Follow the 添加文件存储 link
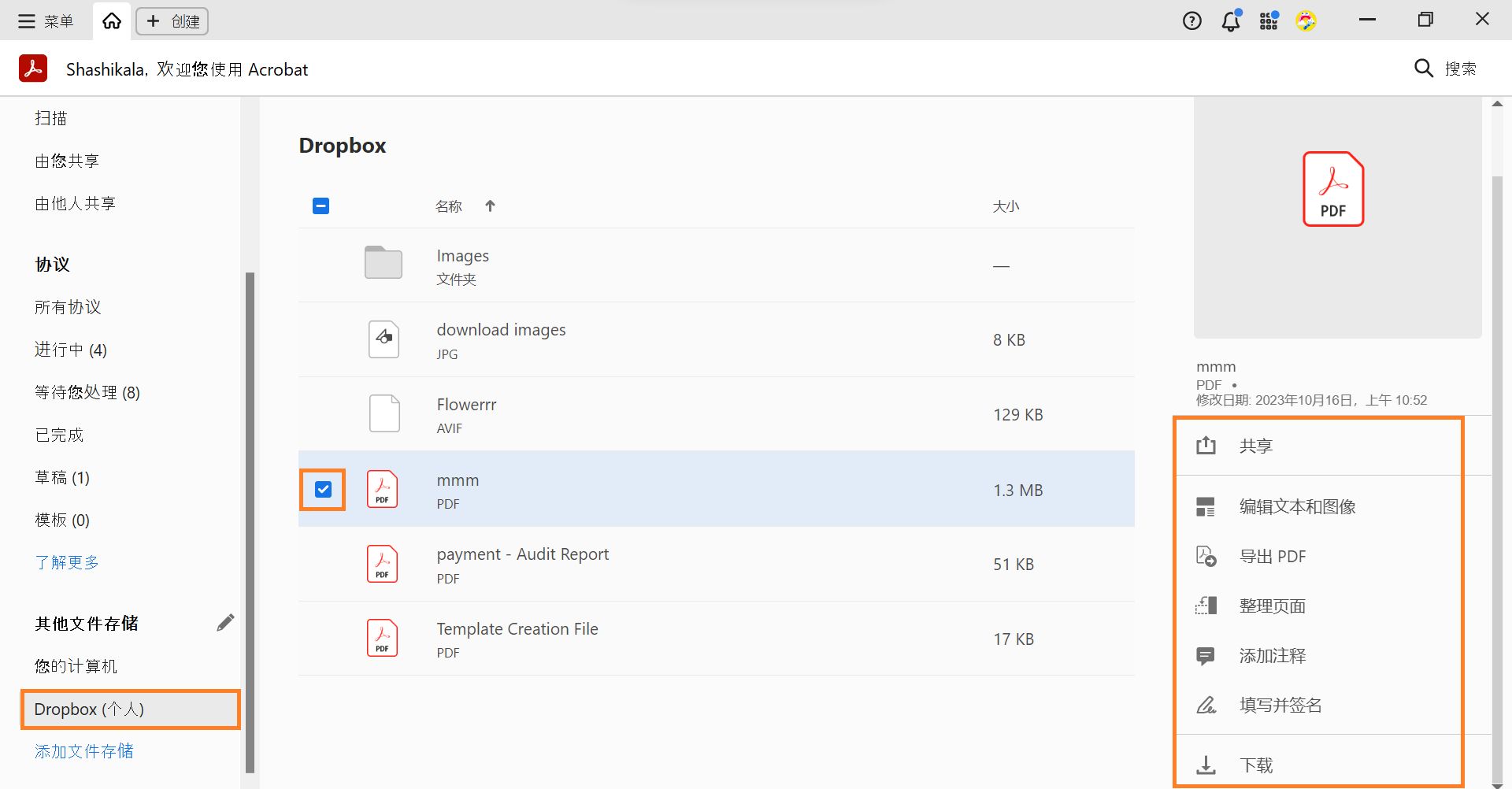 (x=84, y=751)
